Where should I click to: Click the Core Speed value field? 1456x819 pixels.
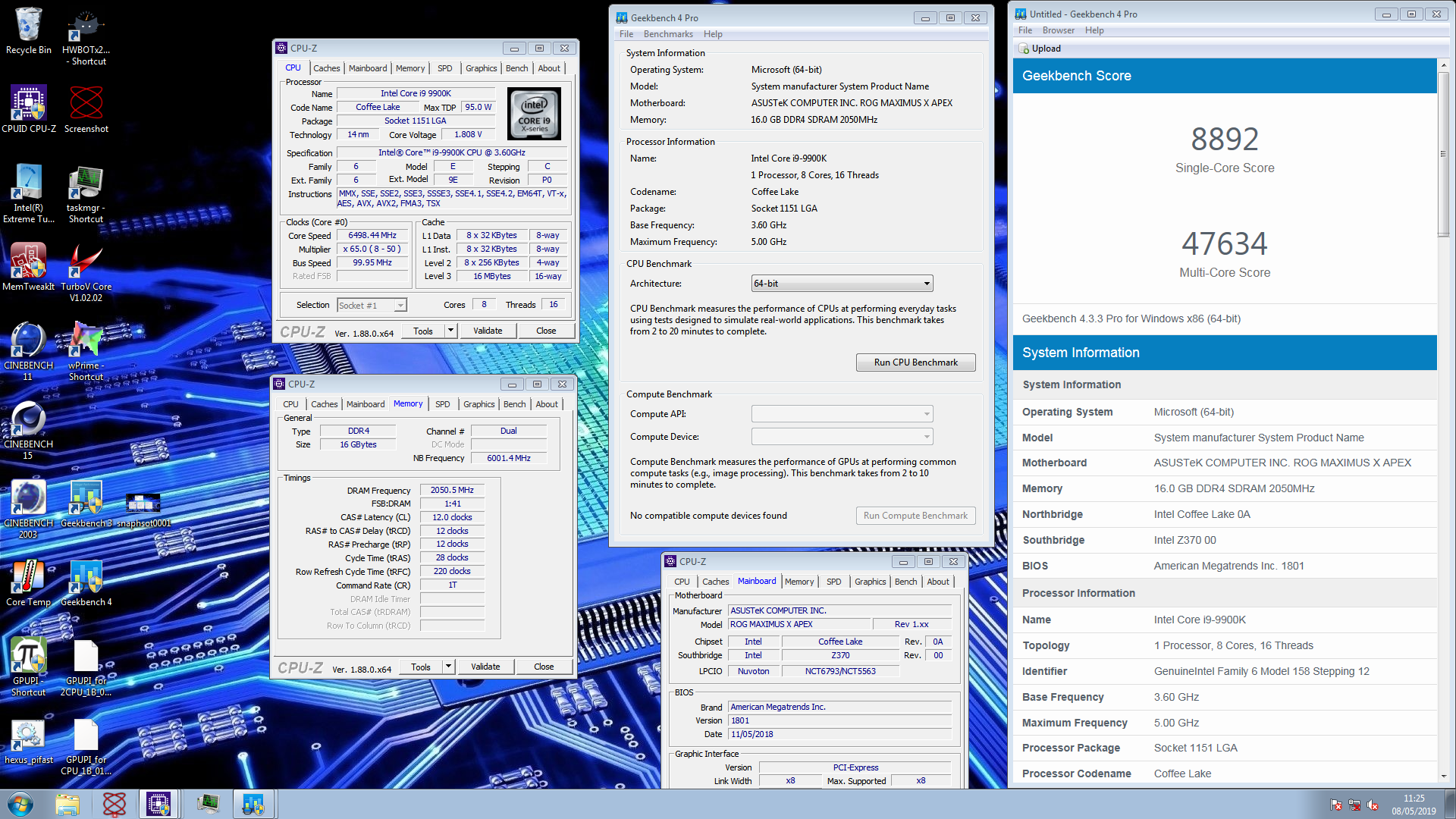pyautogui.click(x=372, y=235)
